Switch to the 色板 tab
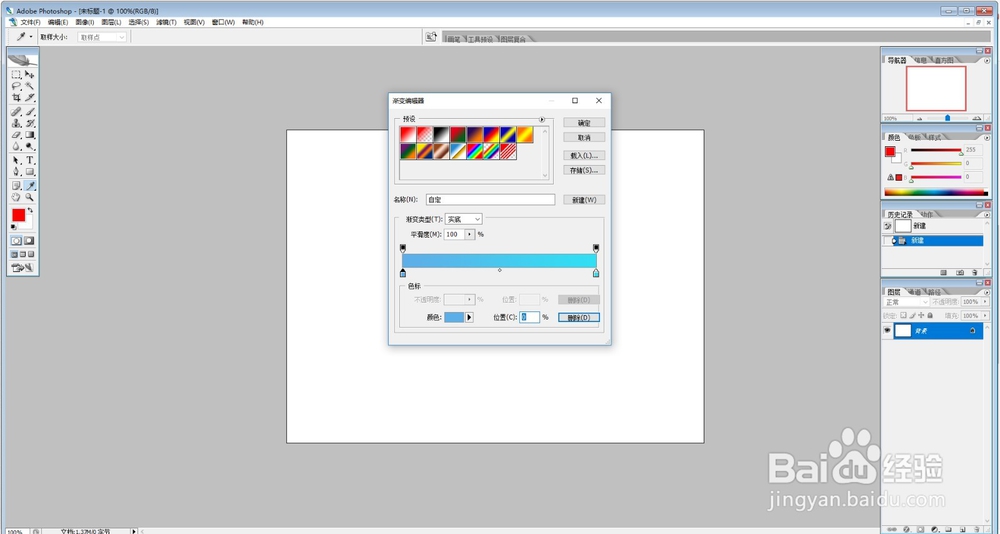1000x534 pixels. coord(915,137)
